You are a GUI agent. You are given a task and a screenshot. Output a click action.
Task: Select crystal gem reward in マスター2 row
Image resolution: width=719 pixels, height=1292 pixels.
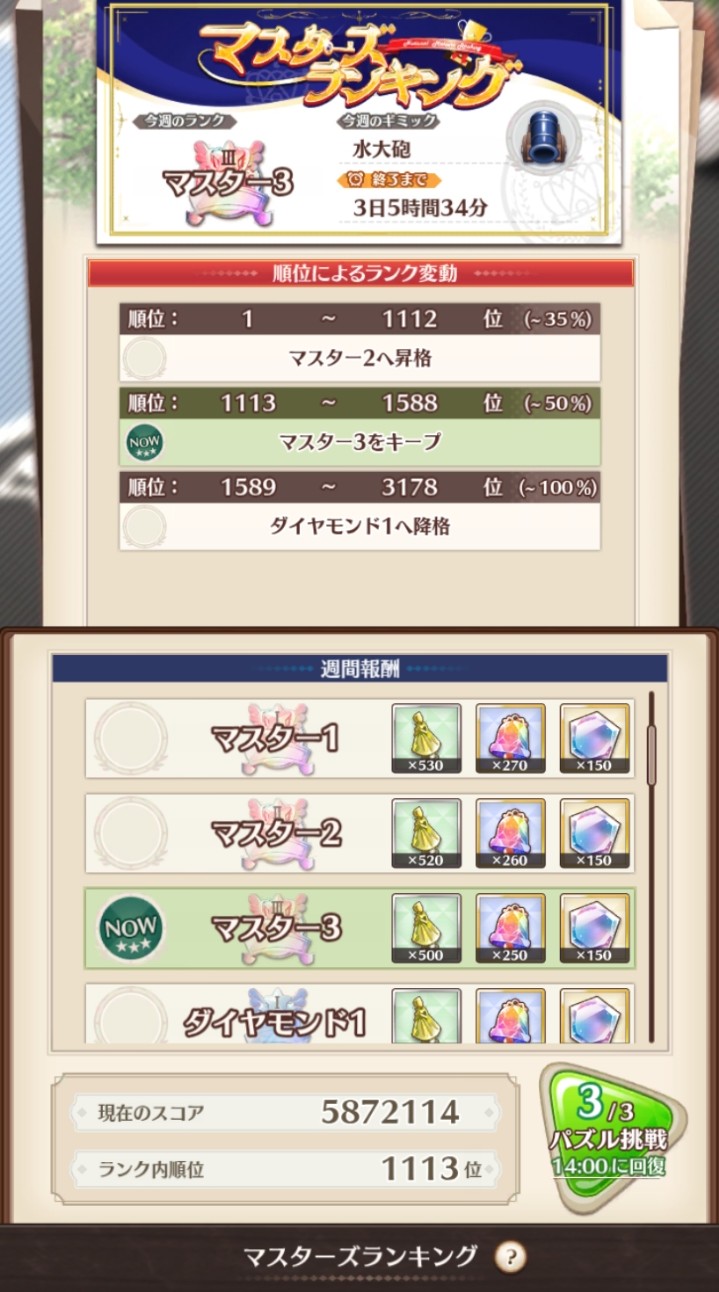coord(595,834)
